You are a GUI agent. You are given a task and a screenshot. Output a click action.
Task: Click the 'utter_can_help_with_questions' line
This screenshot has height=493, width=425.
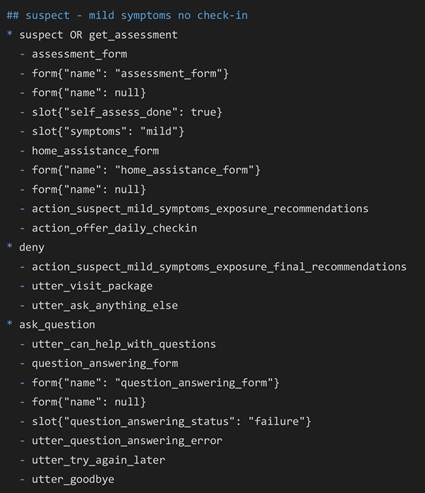(x=118, y=344)
